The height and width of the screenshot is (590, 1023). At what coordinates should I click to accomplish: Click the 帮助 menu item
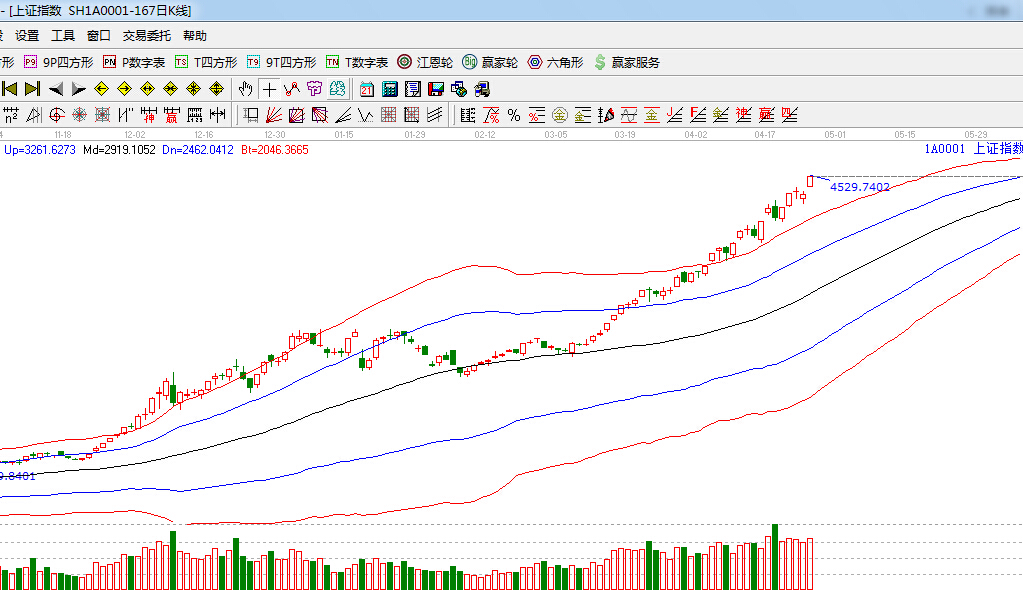tap(195, 35)
